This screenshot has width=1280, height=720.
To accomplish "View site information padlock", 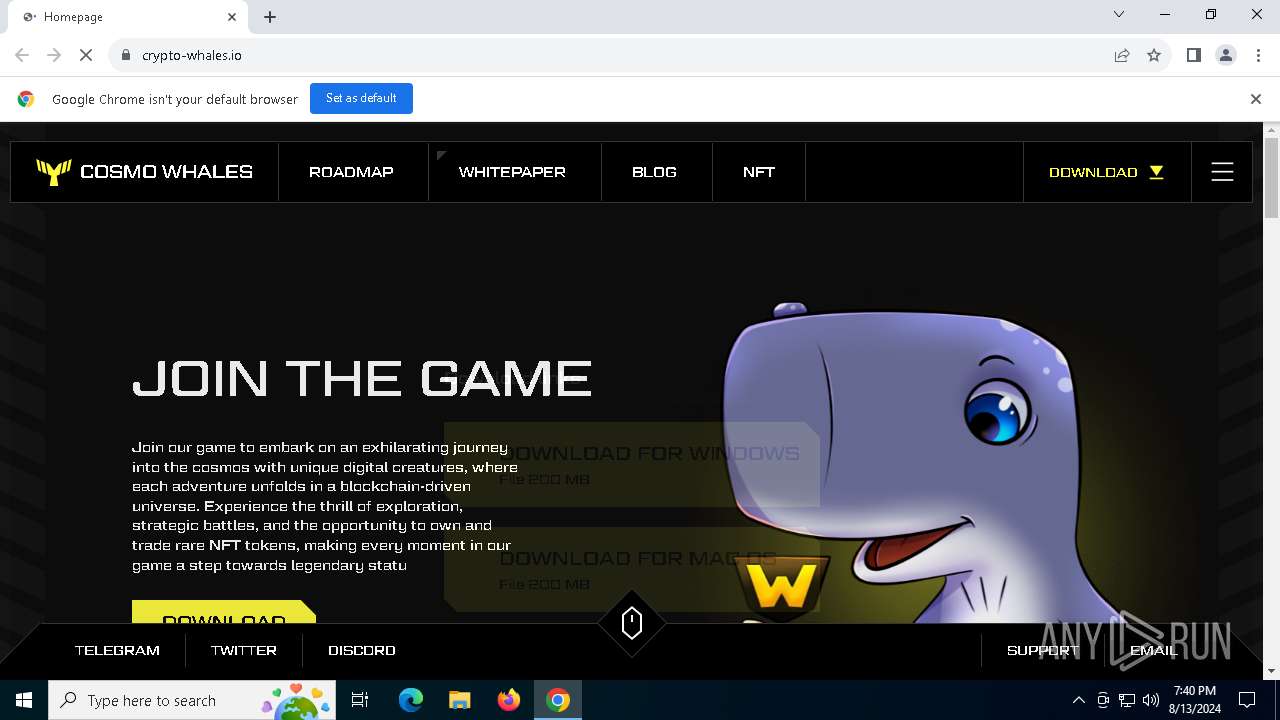I will pos(125,55).
